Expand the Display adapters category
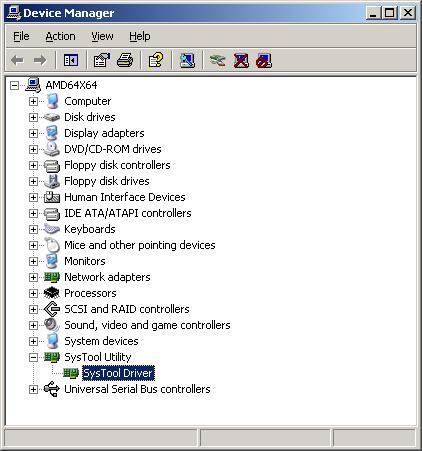This screenshot has height=451, width=422. click(x=33, y=133)
